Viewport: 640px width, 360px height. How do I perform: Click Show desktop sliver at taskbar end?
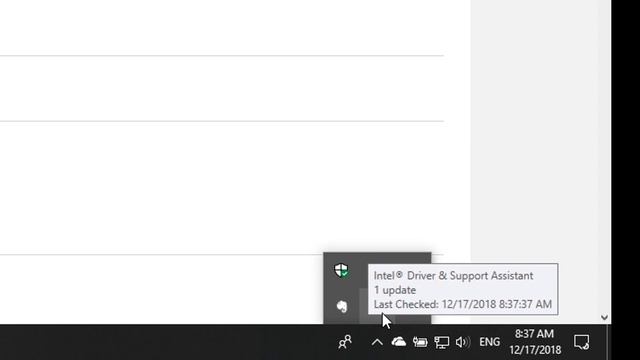point(609,342)
